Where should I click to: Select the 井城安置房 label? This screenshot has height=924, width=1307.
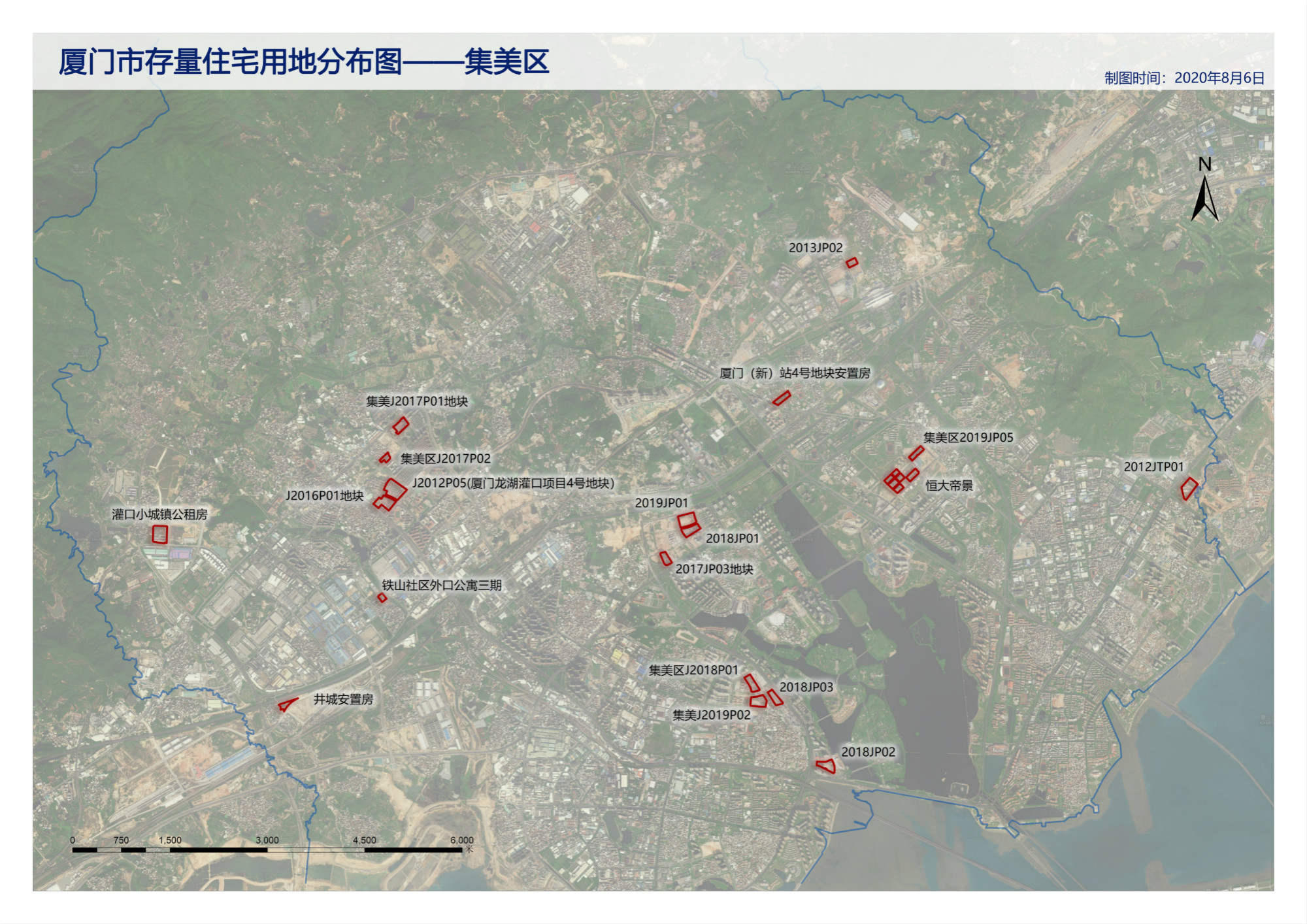point(343,699)
